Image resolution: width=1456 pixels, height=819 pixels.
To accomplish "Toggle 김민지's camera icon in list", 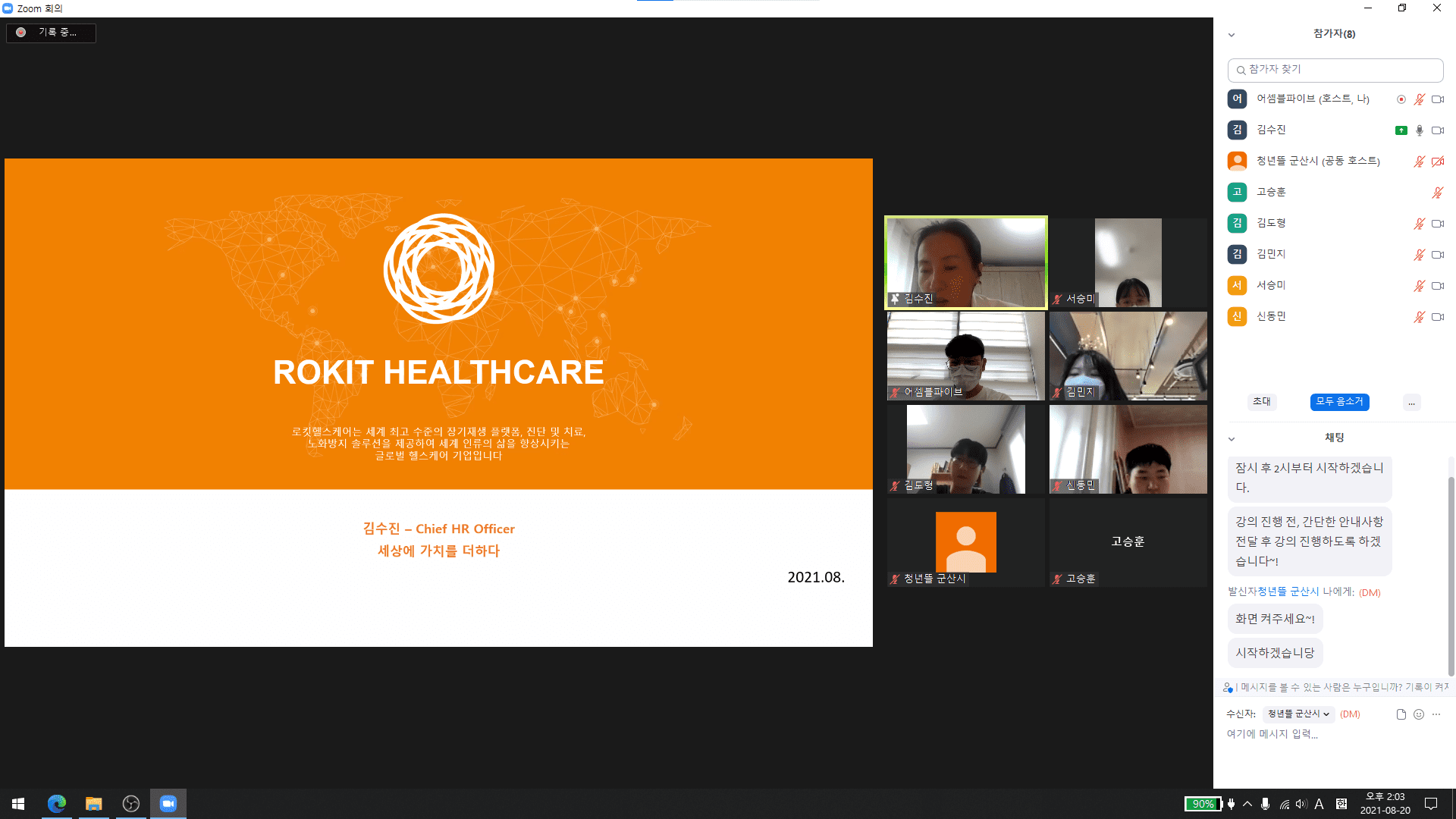I will [1438, 255].
